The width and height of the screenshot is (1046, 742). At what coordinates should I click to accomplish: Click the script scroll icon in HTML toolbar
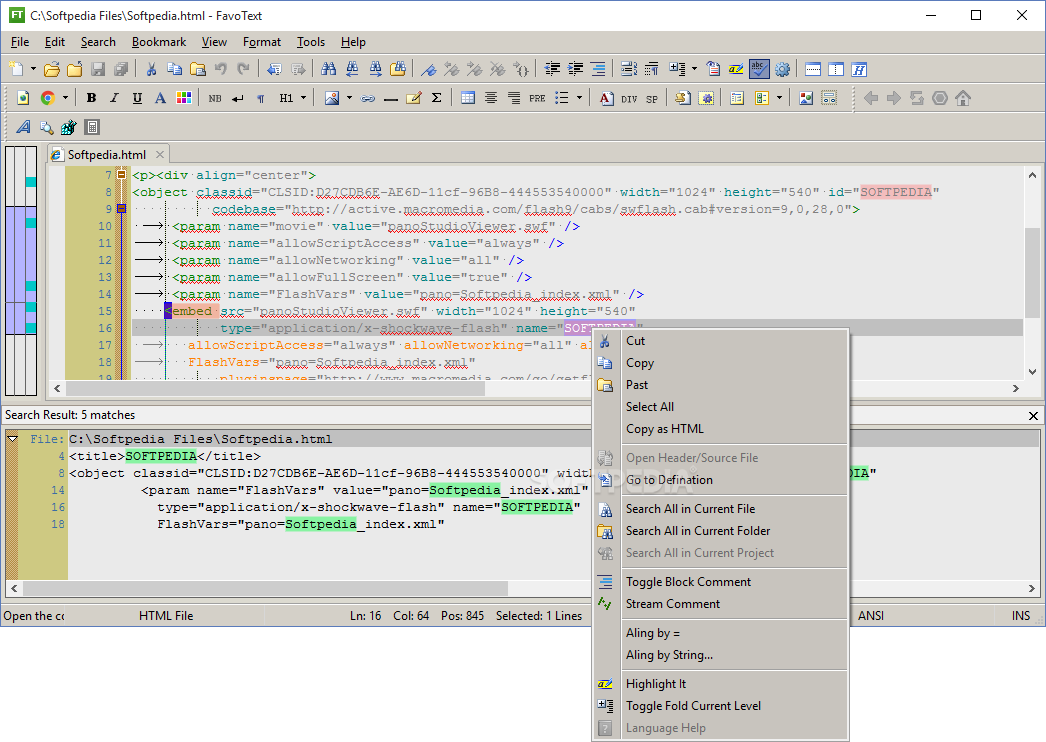click(682, 98)
